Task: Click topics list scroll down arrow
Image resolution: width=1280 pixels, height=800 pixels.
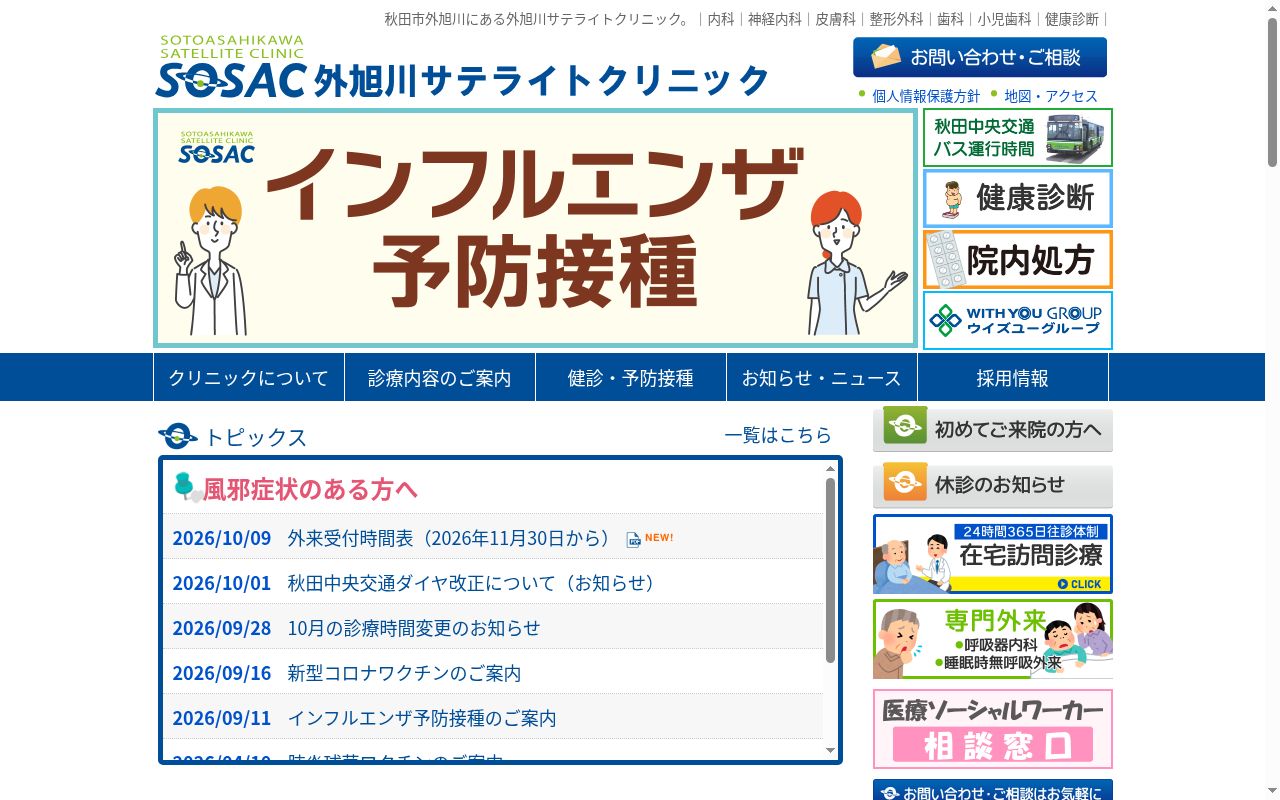Action: point(830,751)
